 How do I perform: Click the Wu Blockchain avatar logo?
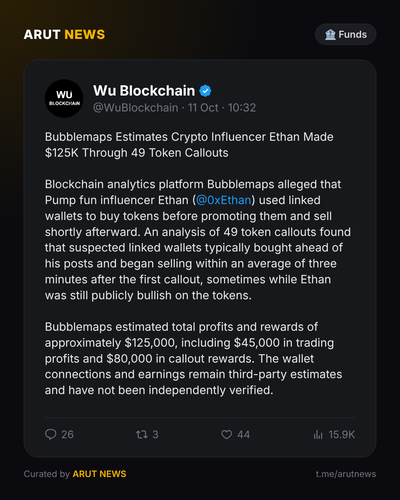point(64,98)
